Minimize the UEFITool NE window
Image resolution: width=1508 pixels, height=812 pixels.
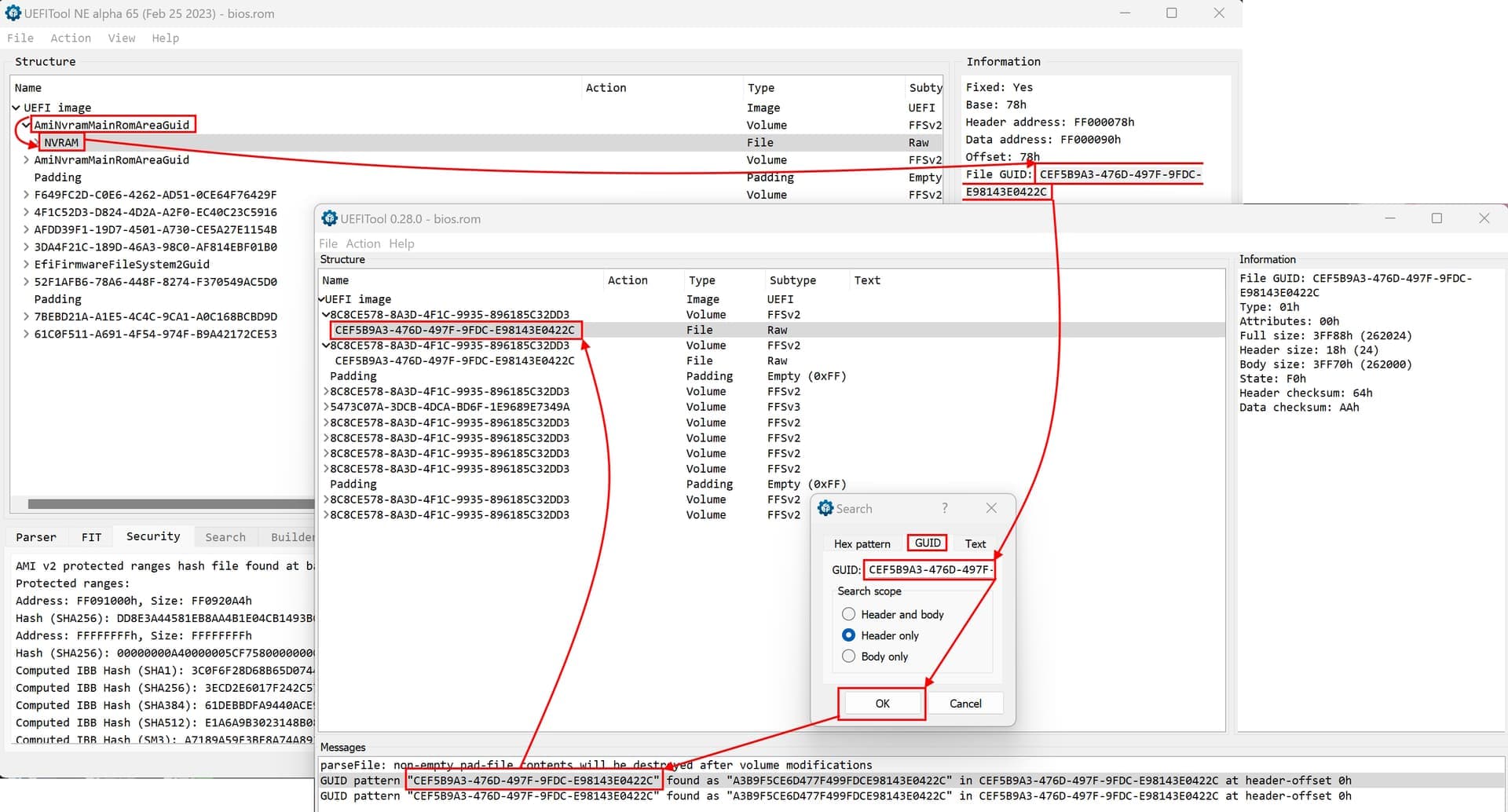point(1125,13)
